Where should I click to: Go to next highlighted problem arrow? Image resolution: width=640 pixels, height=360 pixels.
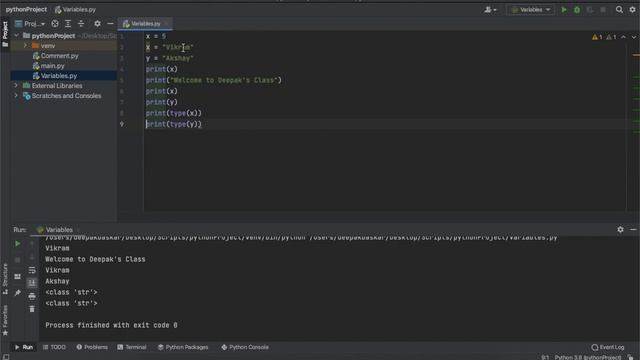634,37
